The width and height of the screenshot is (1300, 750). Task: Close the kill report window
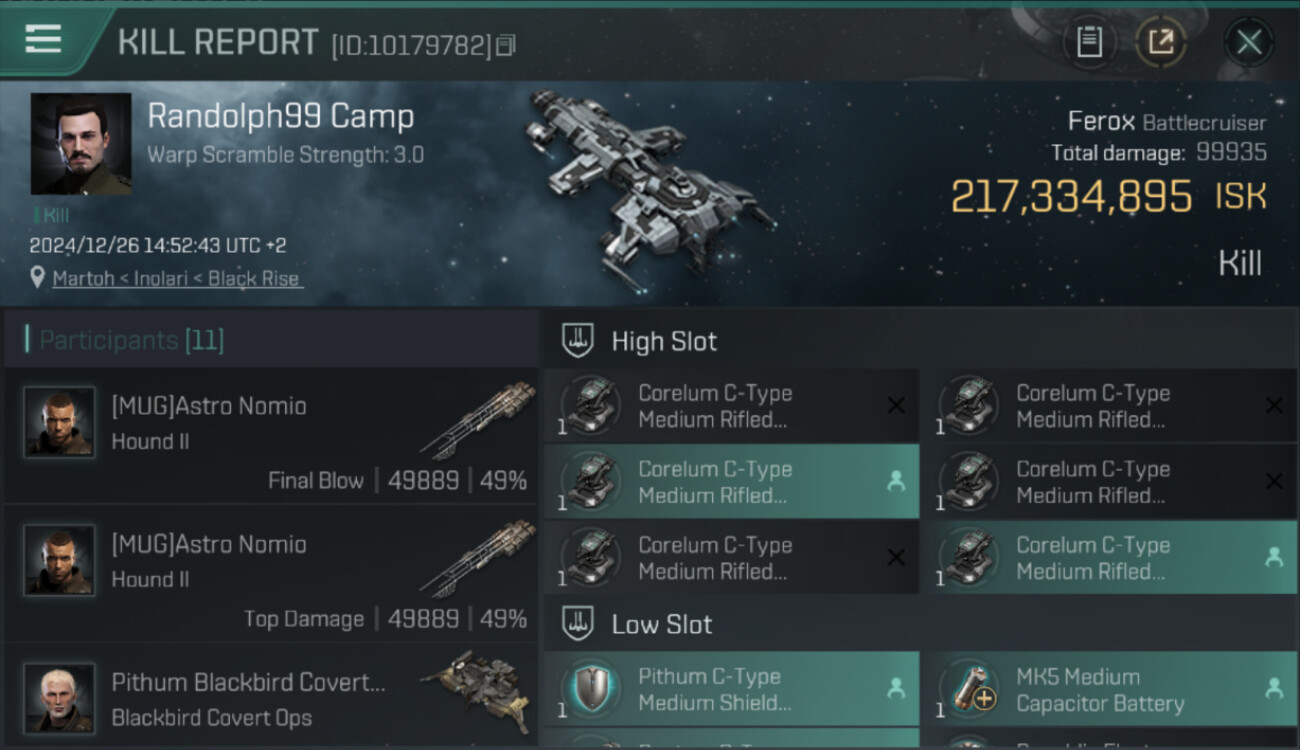(1248, 42)
